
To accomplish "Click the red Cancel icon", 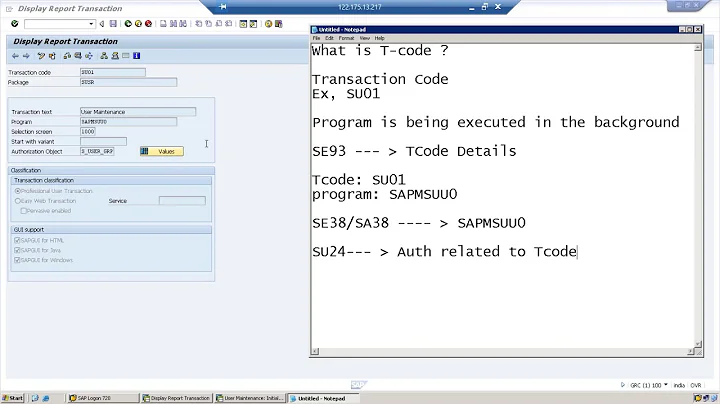I will (148, 24).
